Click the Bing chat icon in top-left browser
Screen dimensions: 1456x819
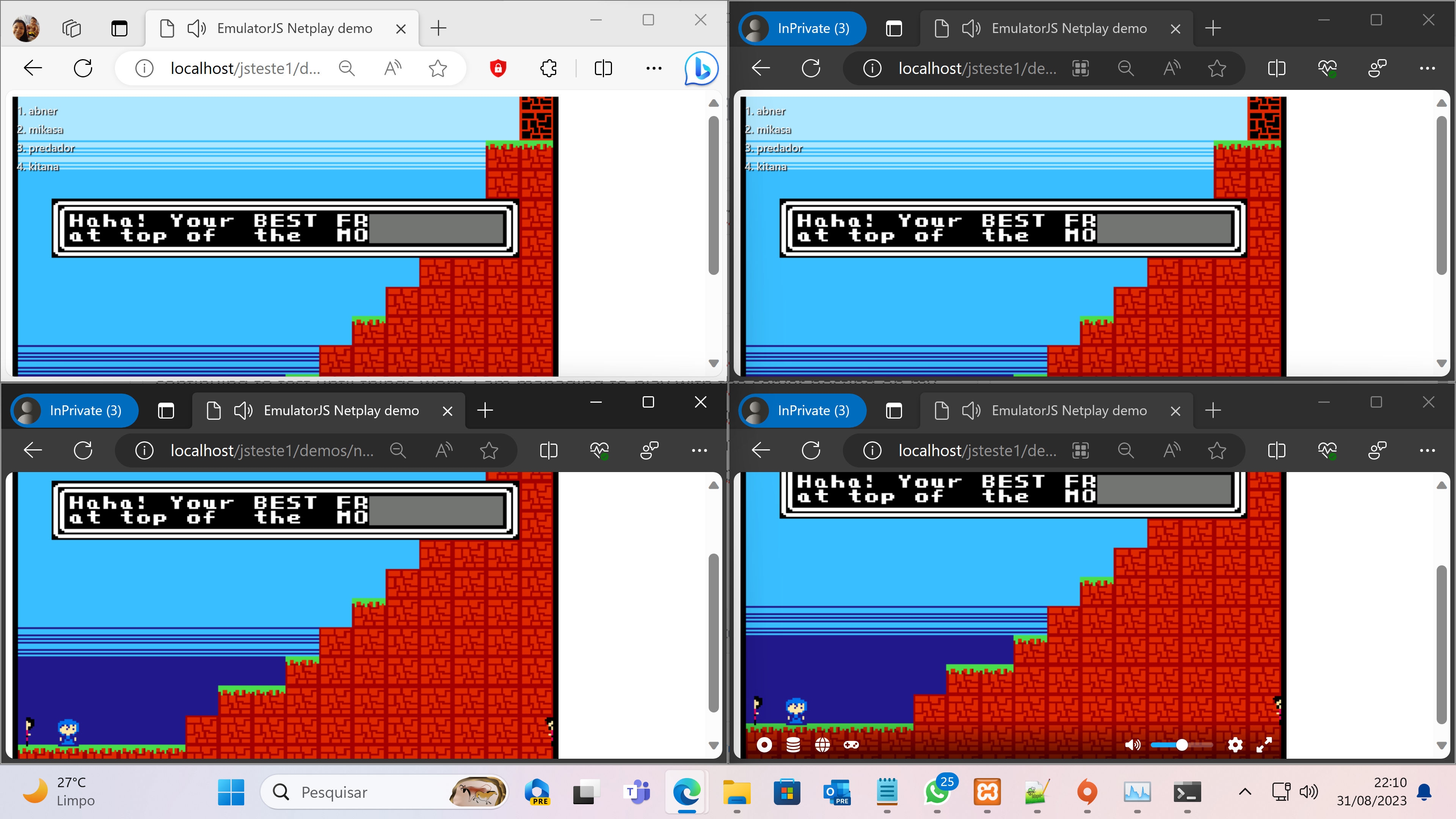coord(701,68)
